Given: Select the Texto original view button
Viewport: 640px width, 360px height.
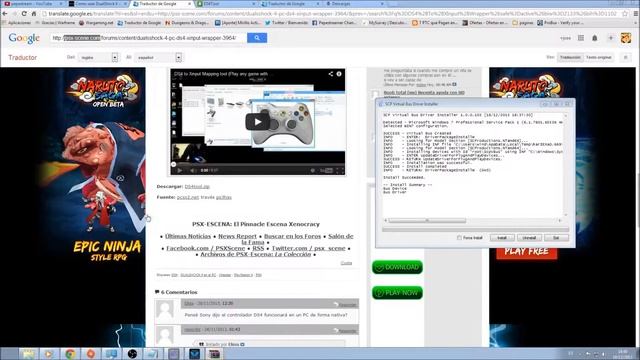Looking at the screenshot, I should coord(599,58).
